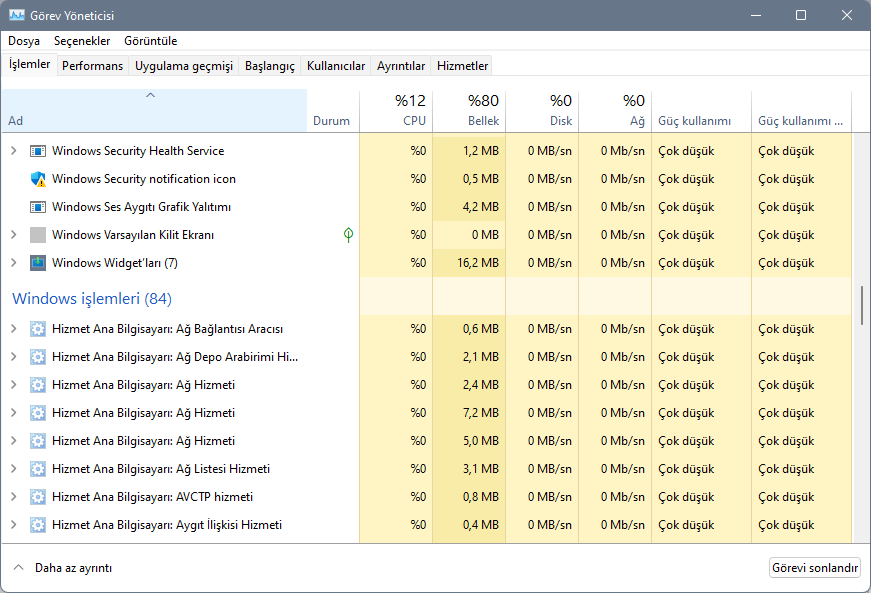Viewport: 871px width, 593px height.
Task: Click the Windows Security Health Service icon
Action: tap(38, 151)
